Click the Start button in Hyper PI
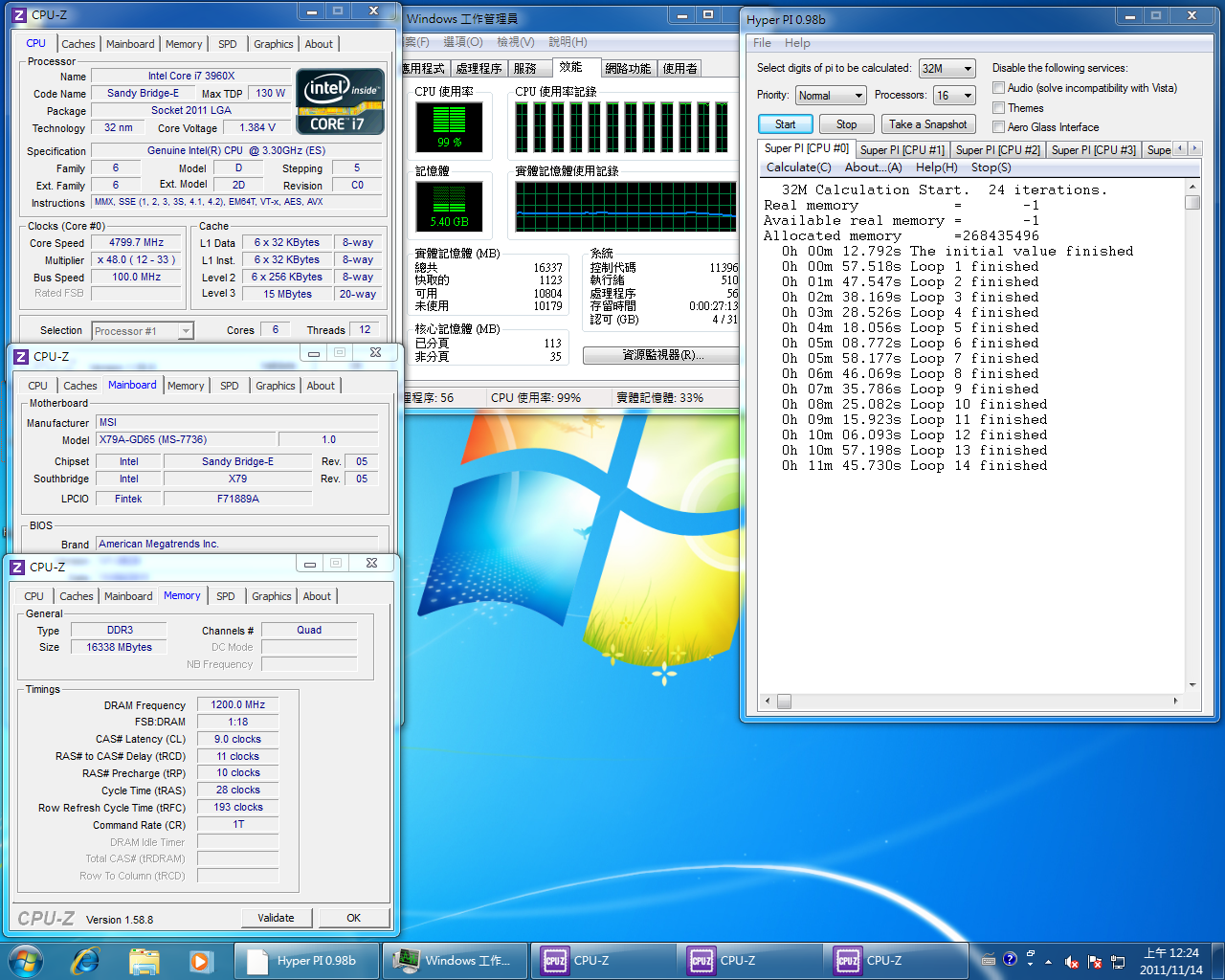 [785, 124]
